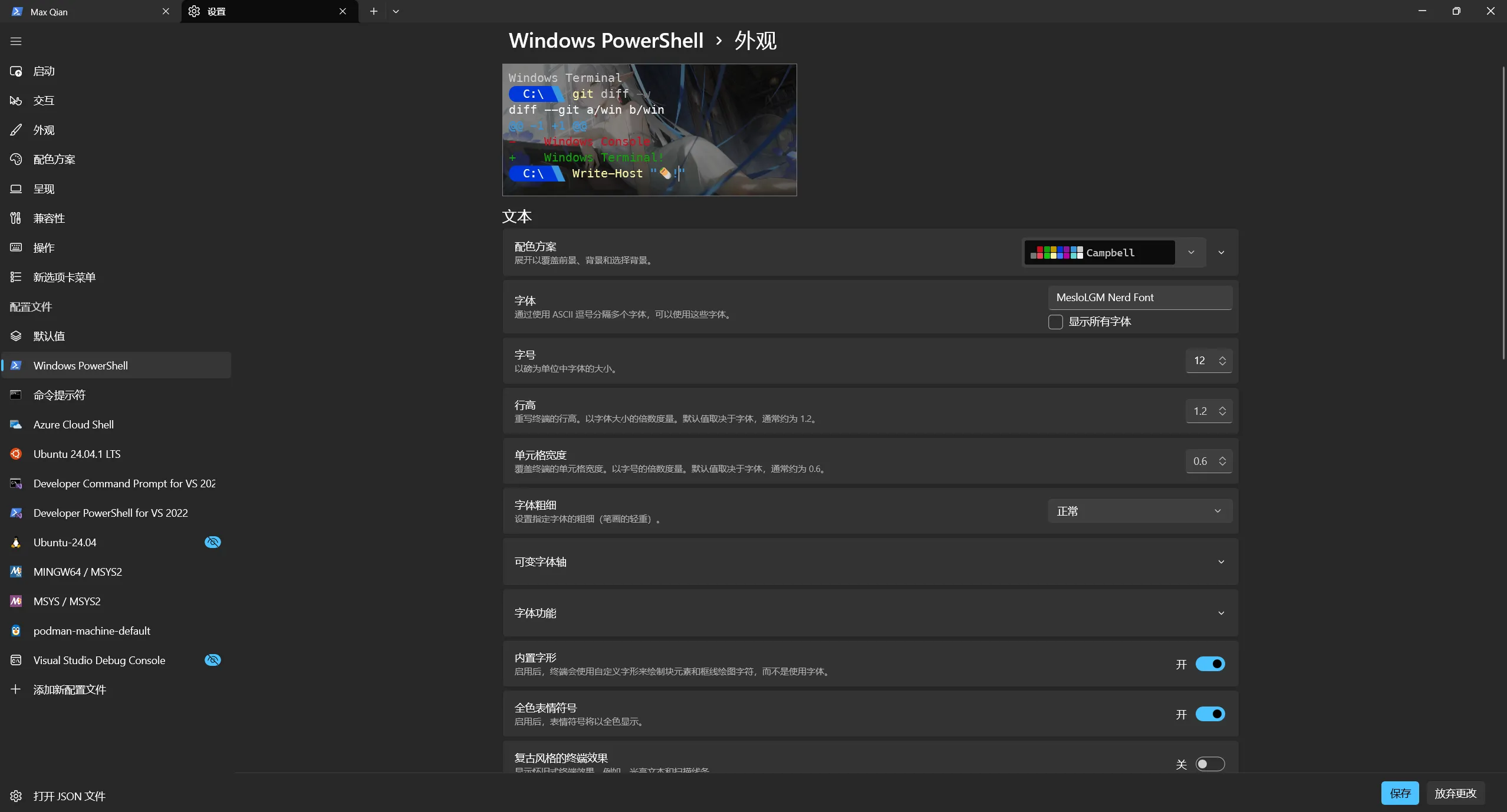Viewport: 1507px width, 812px height.
Task: Click the 保存 button
Action: pyautogui.click(x=1400, y=793)
